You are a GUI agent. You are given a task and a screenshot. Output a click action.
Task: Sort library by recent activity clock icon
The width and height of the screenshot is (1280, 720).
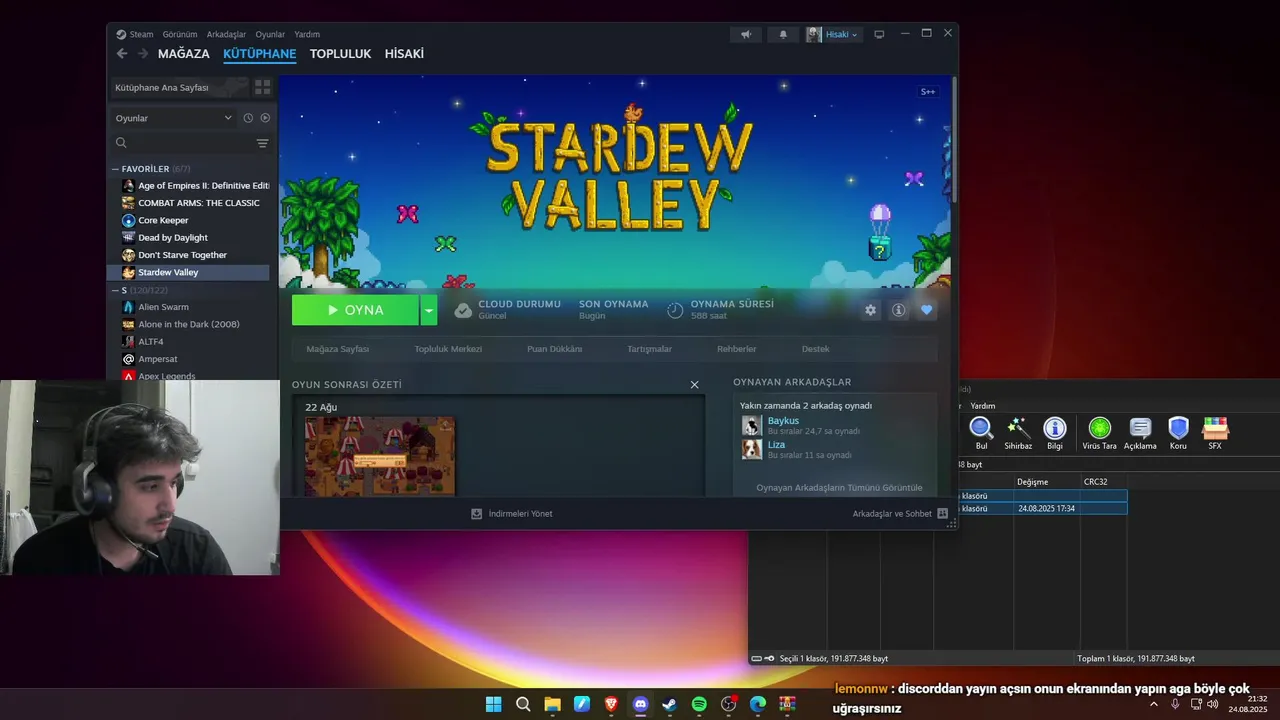pyautogui.click(x=248, y=118)
